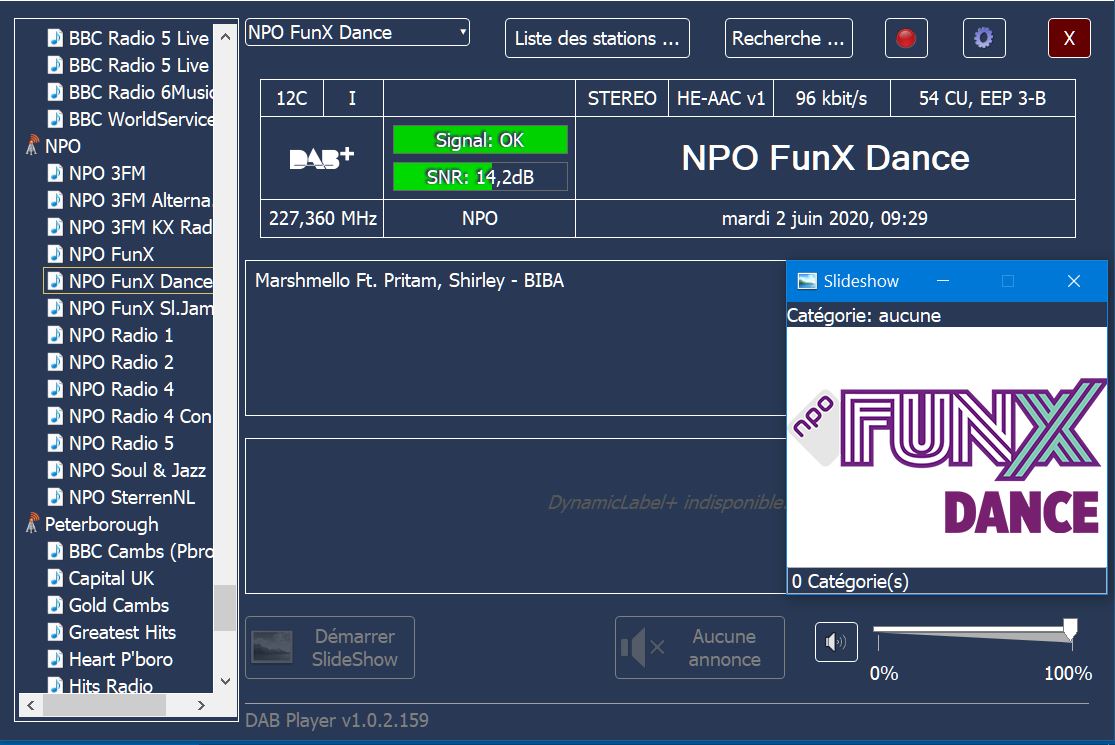
Task: Click antenna icon beside Peterborough ensemble
Action: click(x=32, y=523)
